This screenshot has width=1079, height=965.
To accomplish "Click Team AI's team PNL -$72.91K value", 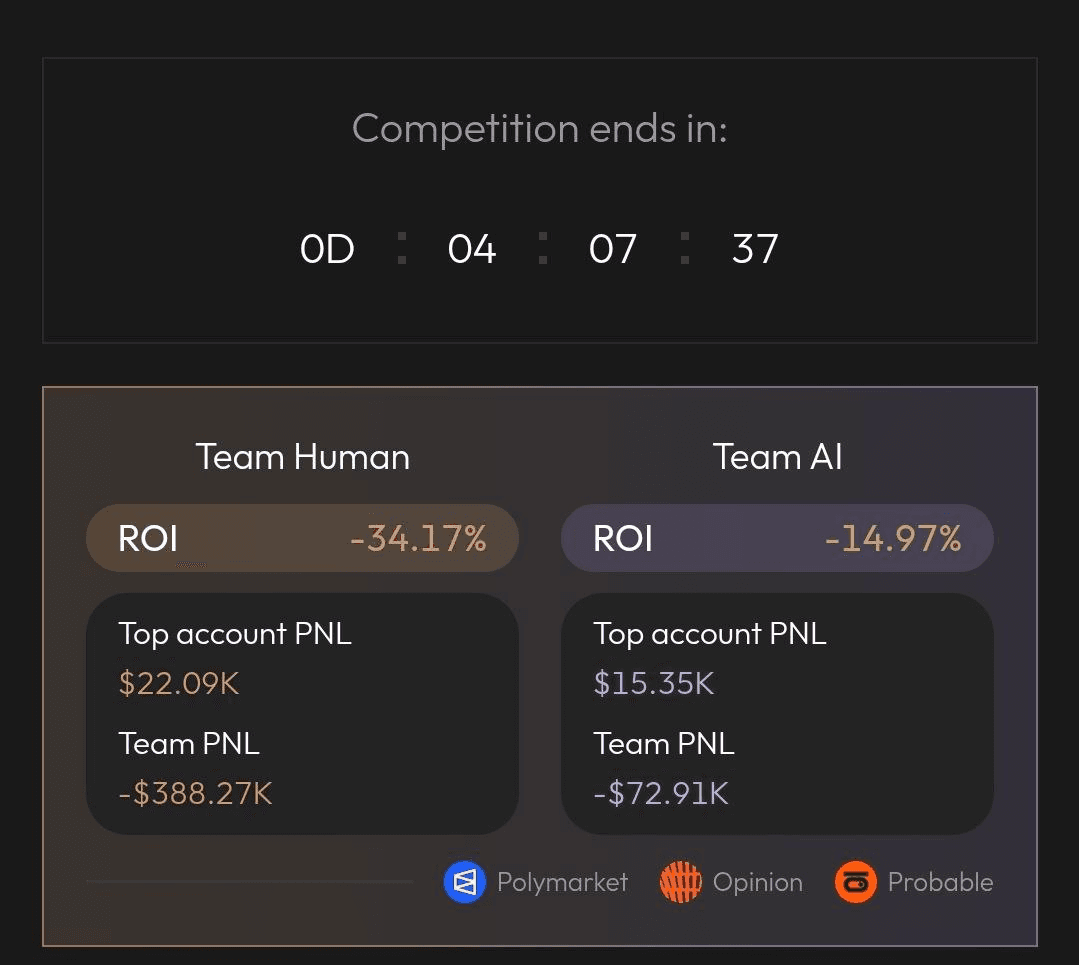I will [x=661, y=793].
